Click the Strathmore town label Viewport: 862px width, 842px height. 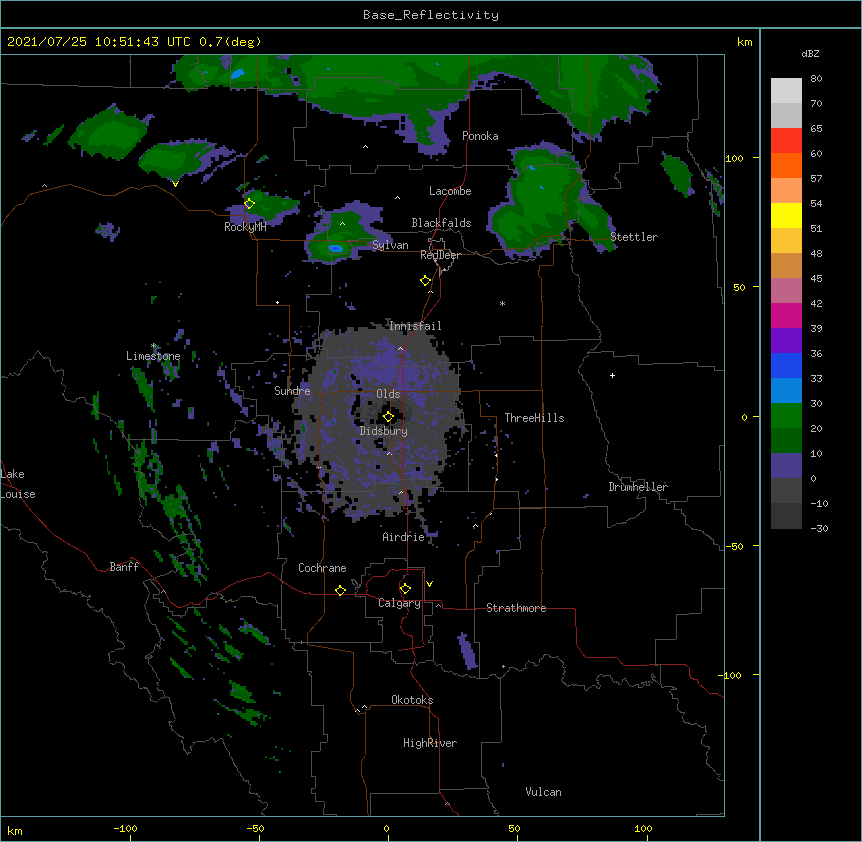pos(516,608)
